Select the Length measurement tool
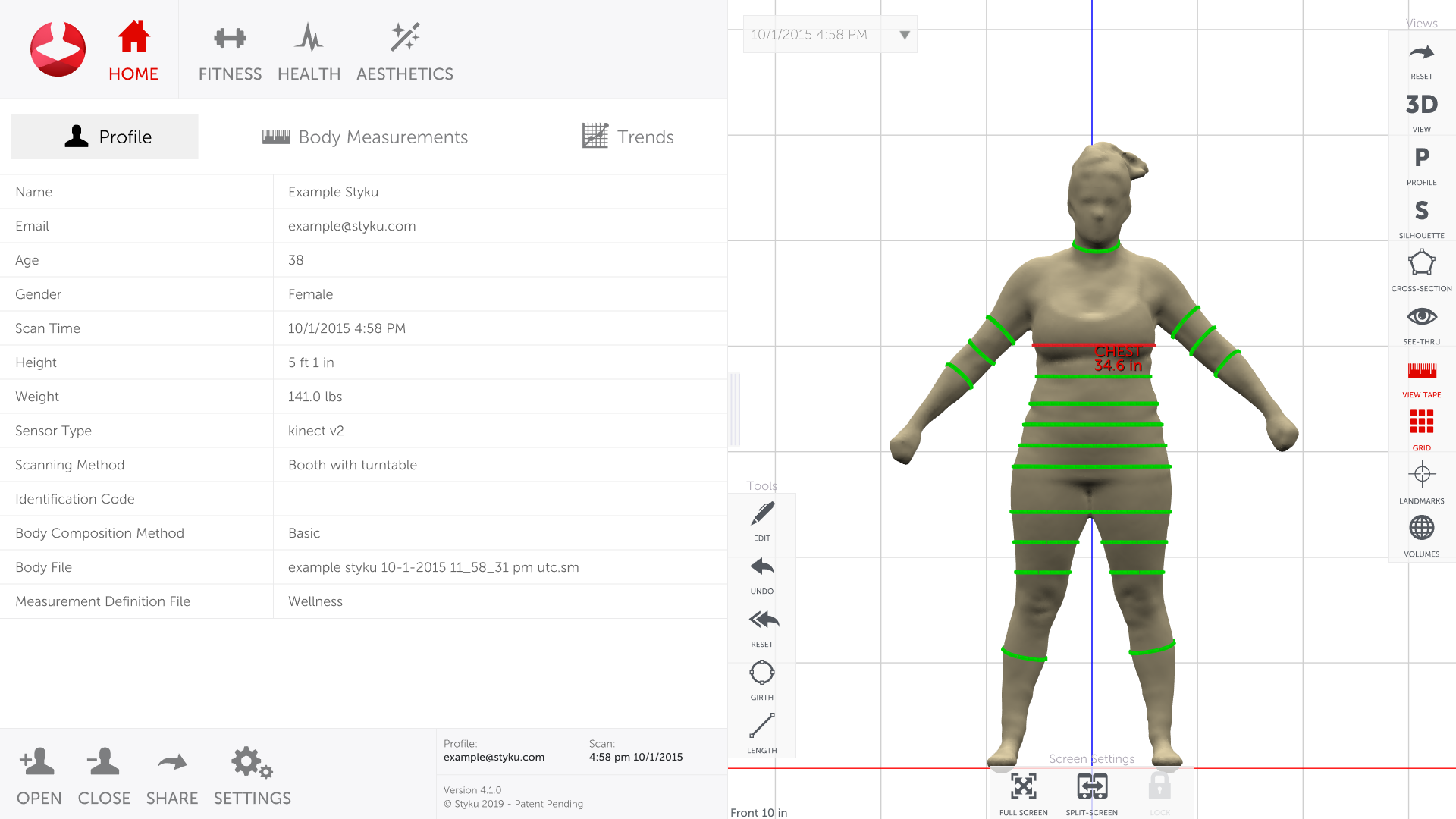This screenshot has height=819, width=1456. [761, 731]
